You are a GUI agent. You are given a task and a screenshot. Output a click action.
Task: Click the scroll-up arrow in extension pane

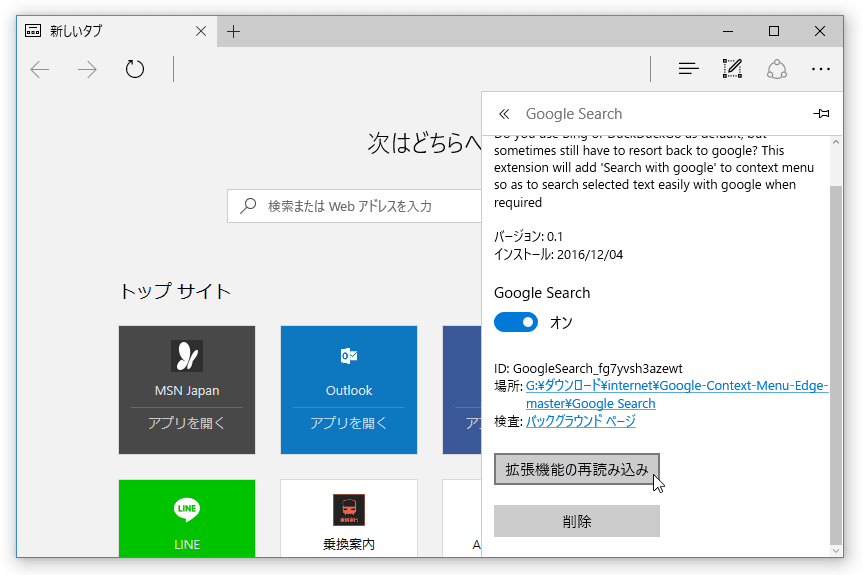point(835,142)
